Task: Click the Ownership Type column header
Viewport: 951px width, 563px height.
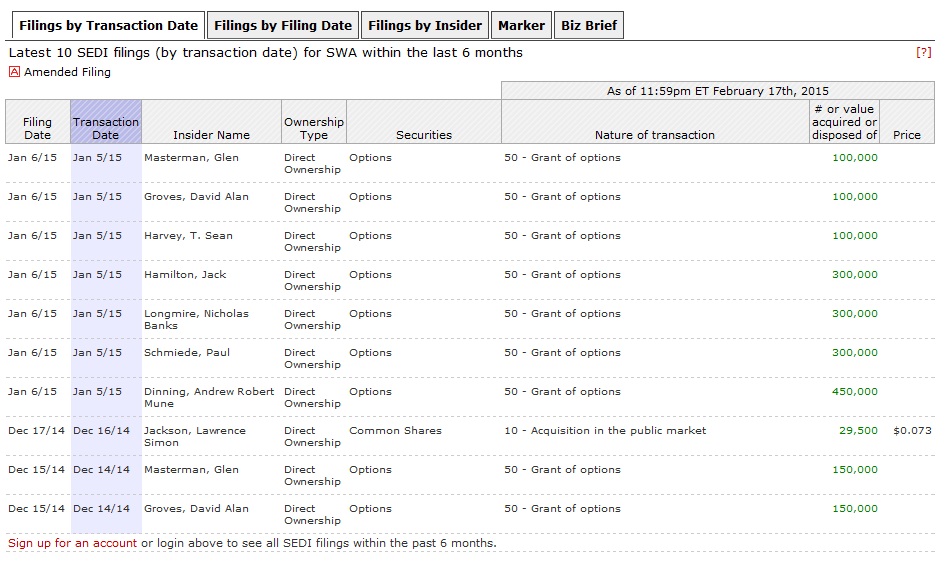Action: tap(313, 128)
